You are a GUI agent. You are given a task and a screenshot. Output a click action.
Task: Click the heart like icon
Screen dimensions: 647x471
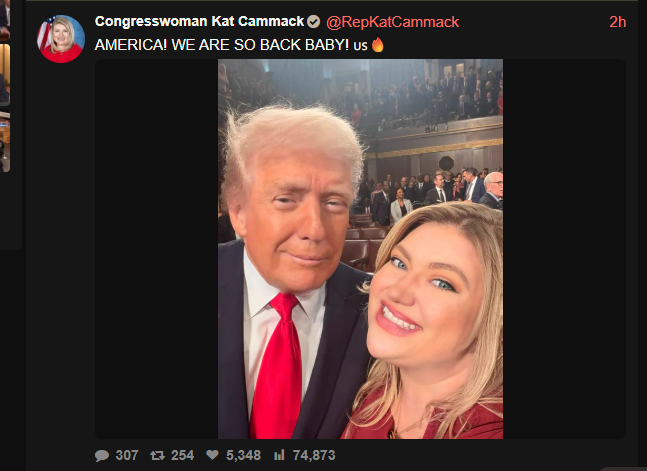(212, 455)
